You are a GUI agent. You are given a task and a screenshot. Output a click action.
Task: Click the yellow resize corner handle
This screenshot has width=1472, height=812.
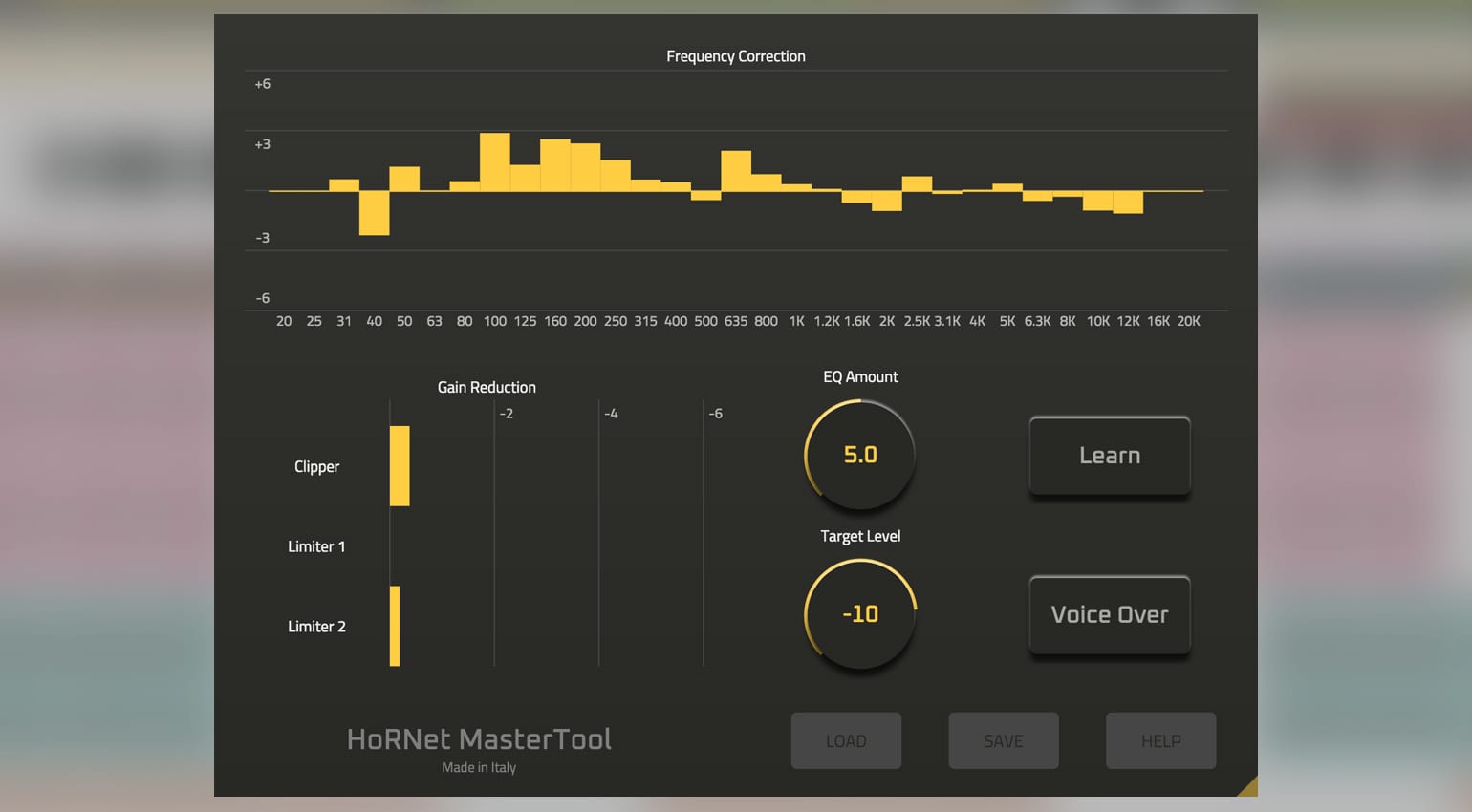click(x=1250, y=786)
